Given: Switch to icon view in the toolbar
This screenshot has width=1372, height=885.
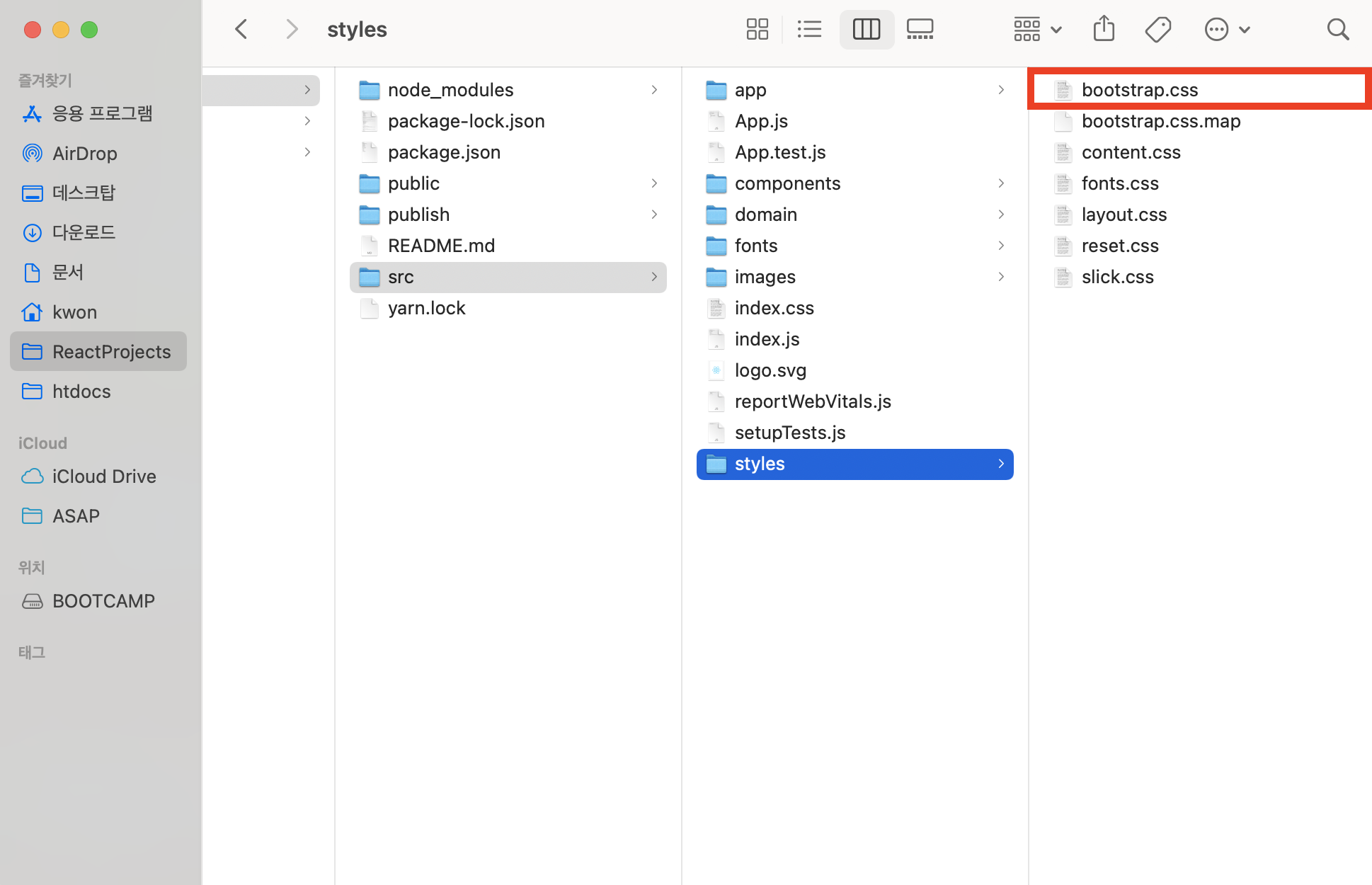Looking at the screenshot, I should [x=757, y=29].
